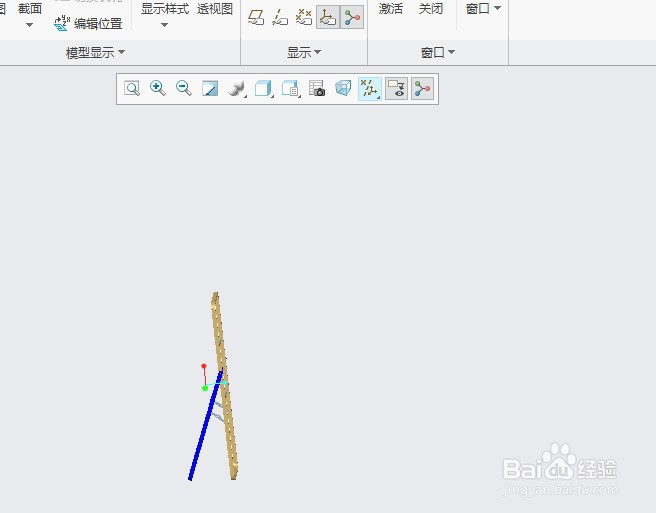This screenshot has width=656, height=513.
Task: Toggle axis display in ribbon
Action: coord(280,18)
